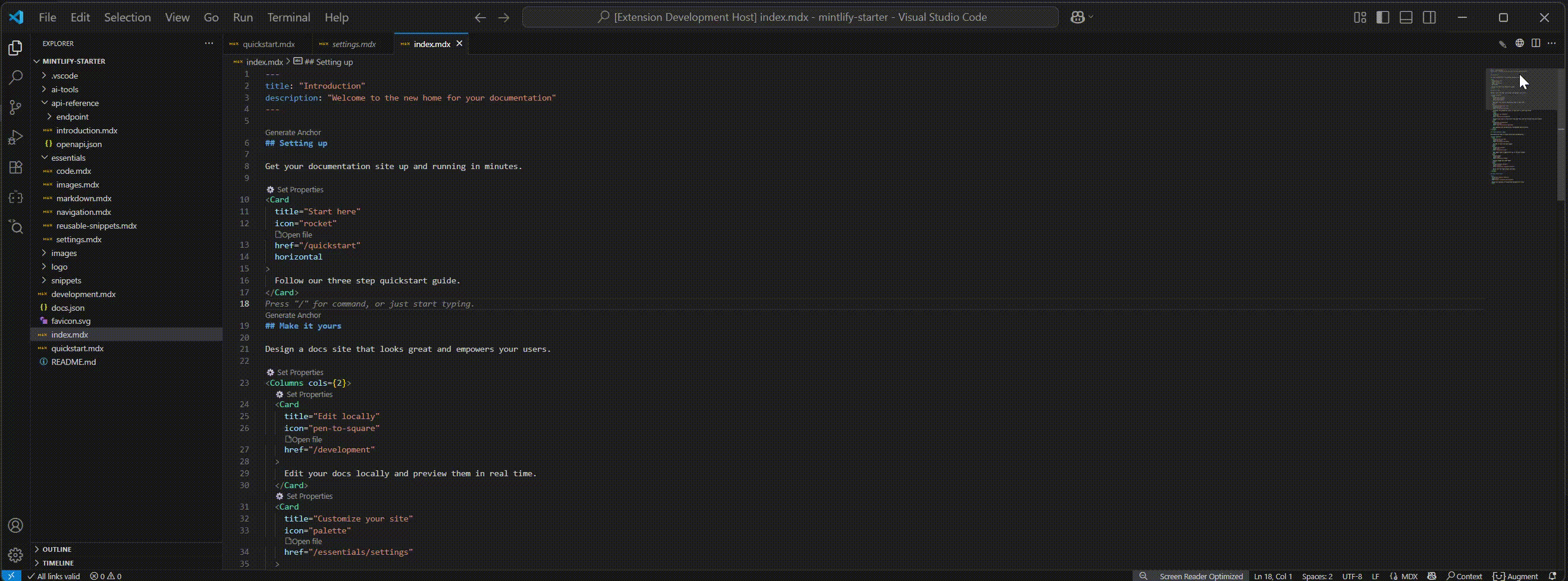This screenshot has height=581, width=1568.
Task: Click the remote window indicator in the status bar
Action: pos(11,576)
